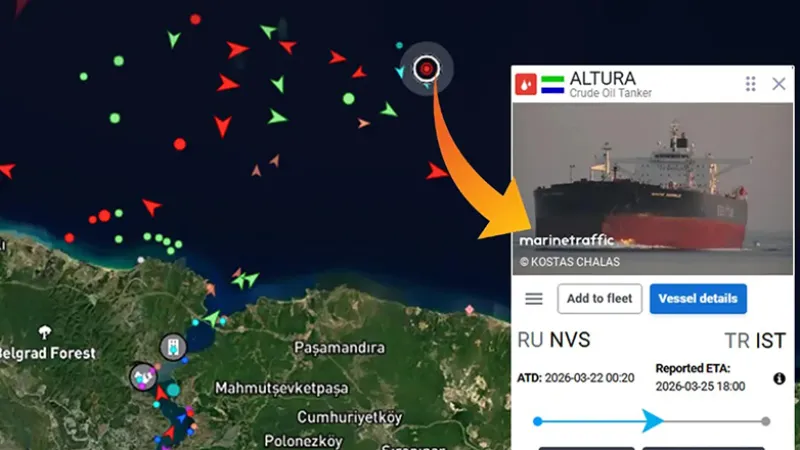Click the clustered vessels circle icon below the port
The width and height of the screenshot is (800, 450).
143,377
